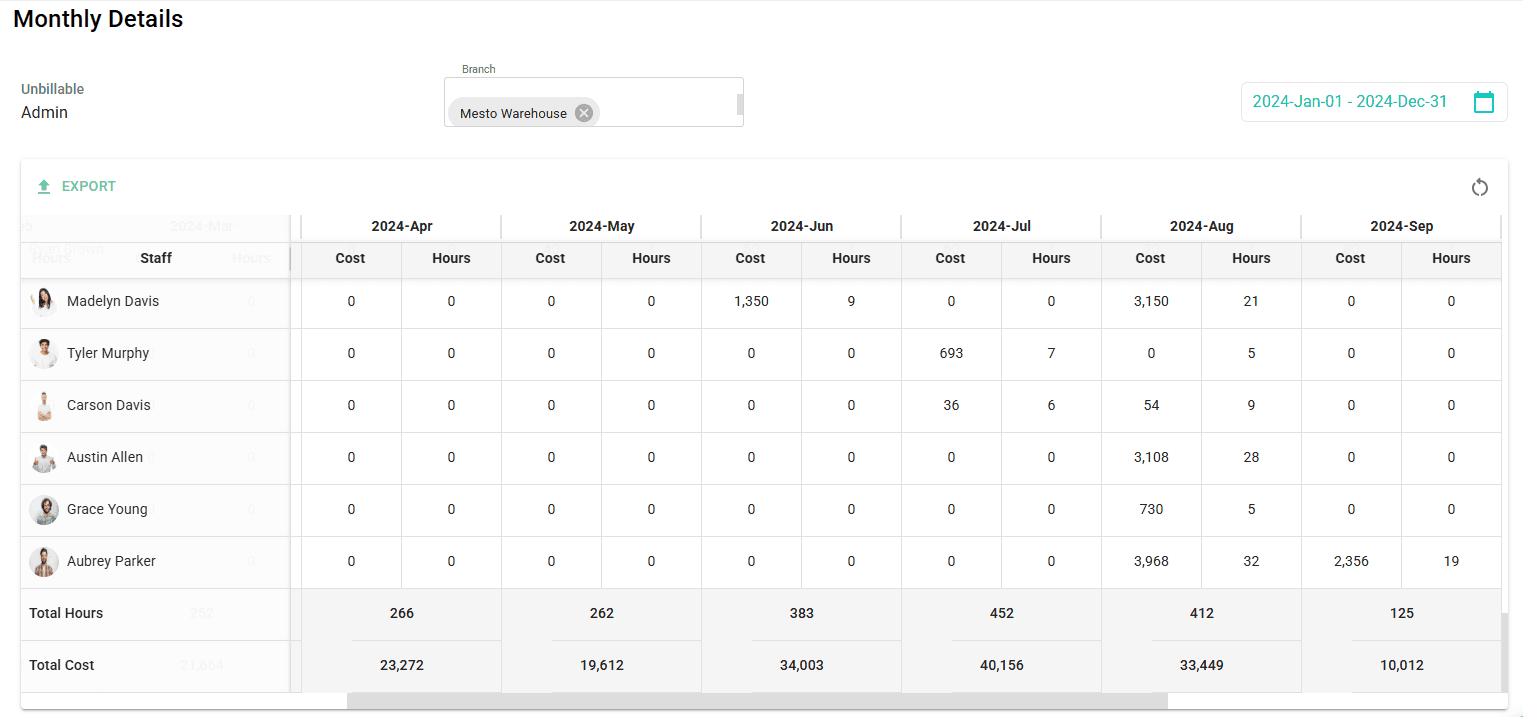
Task: Click the staff name Tyler Murphy
Action: pyautogui.click(x=108, y=353)
